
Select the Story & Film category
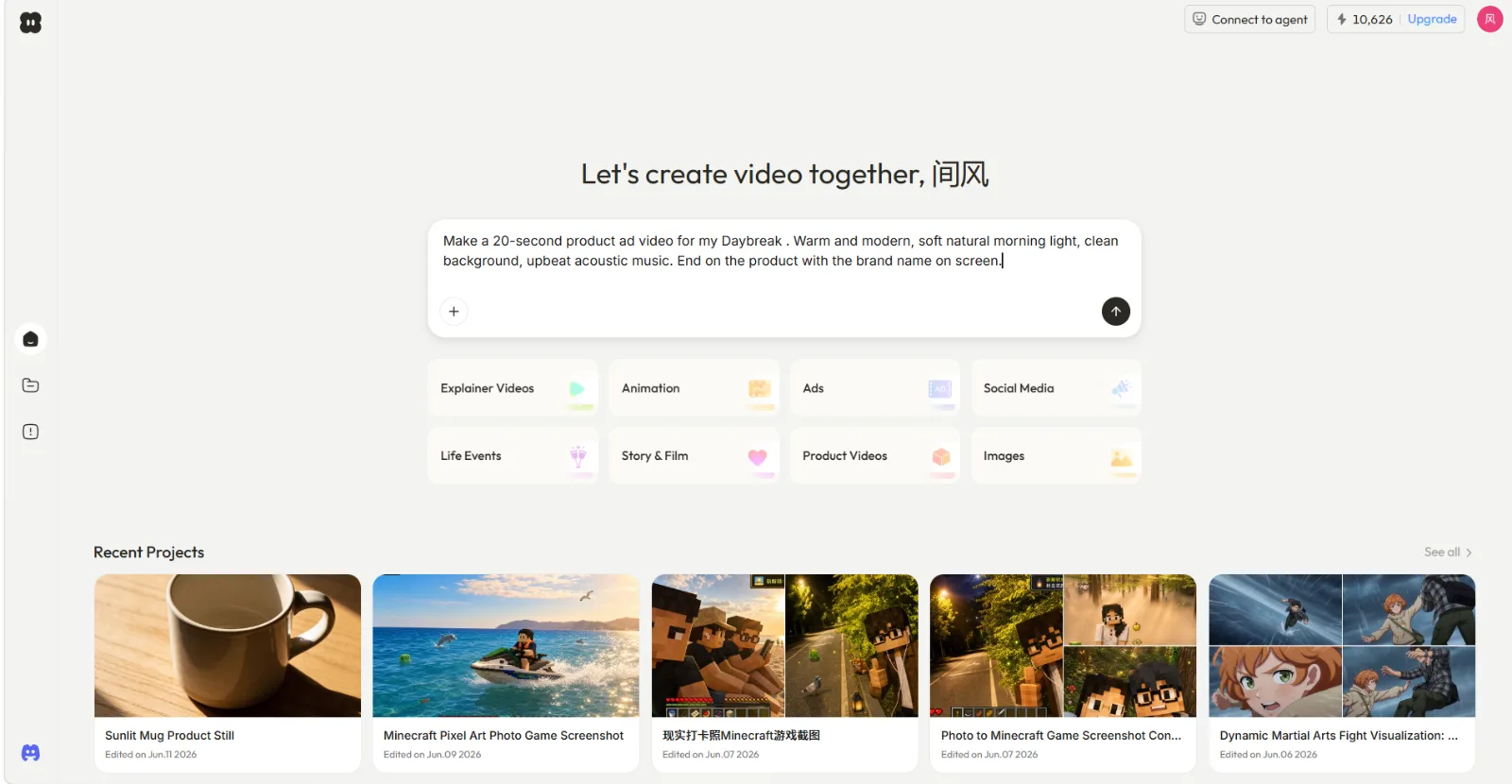click(x=694, y=455)
